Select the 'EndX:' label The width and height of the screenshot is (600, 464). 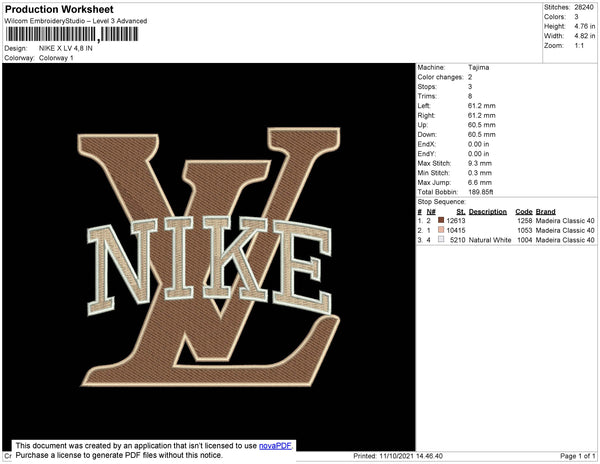coord(427,144)
